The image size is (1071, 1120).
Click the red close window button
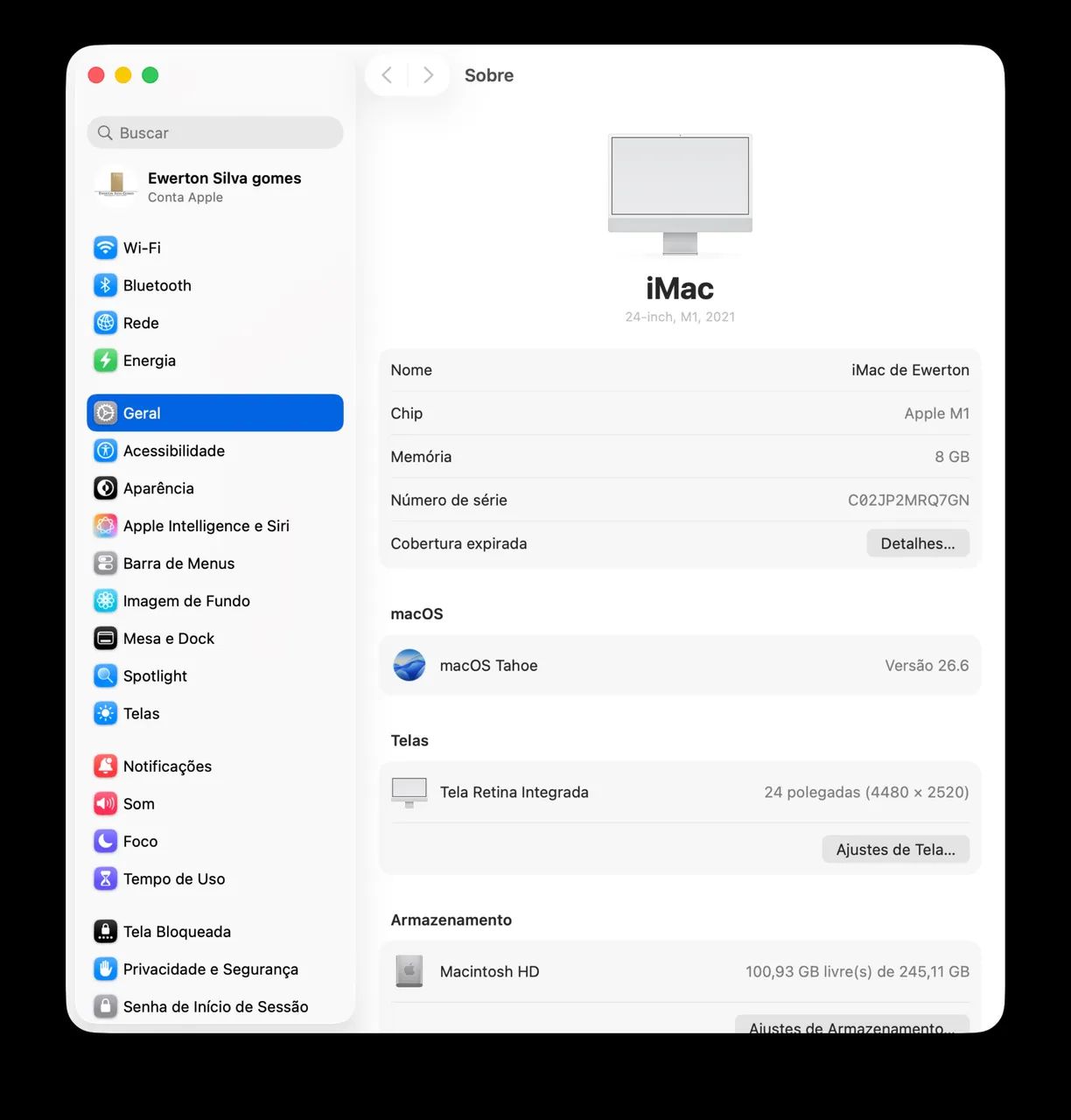[x=96, y=75]
